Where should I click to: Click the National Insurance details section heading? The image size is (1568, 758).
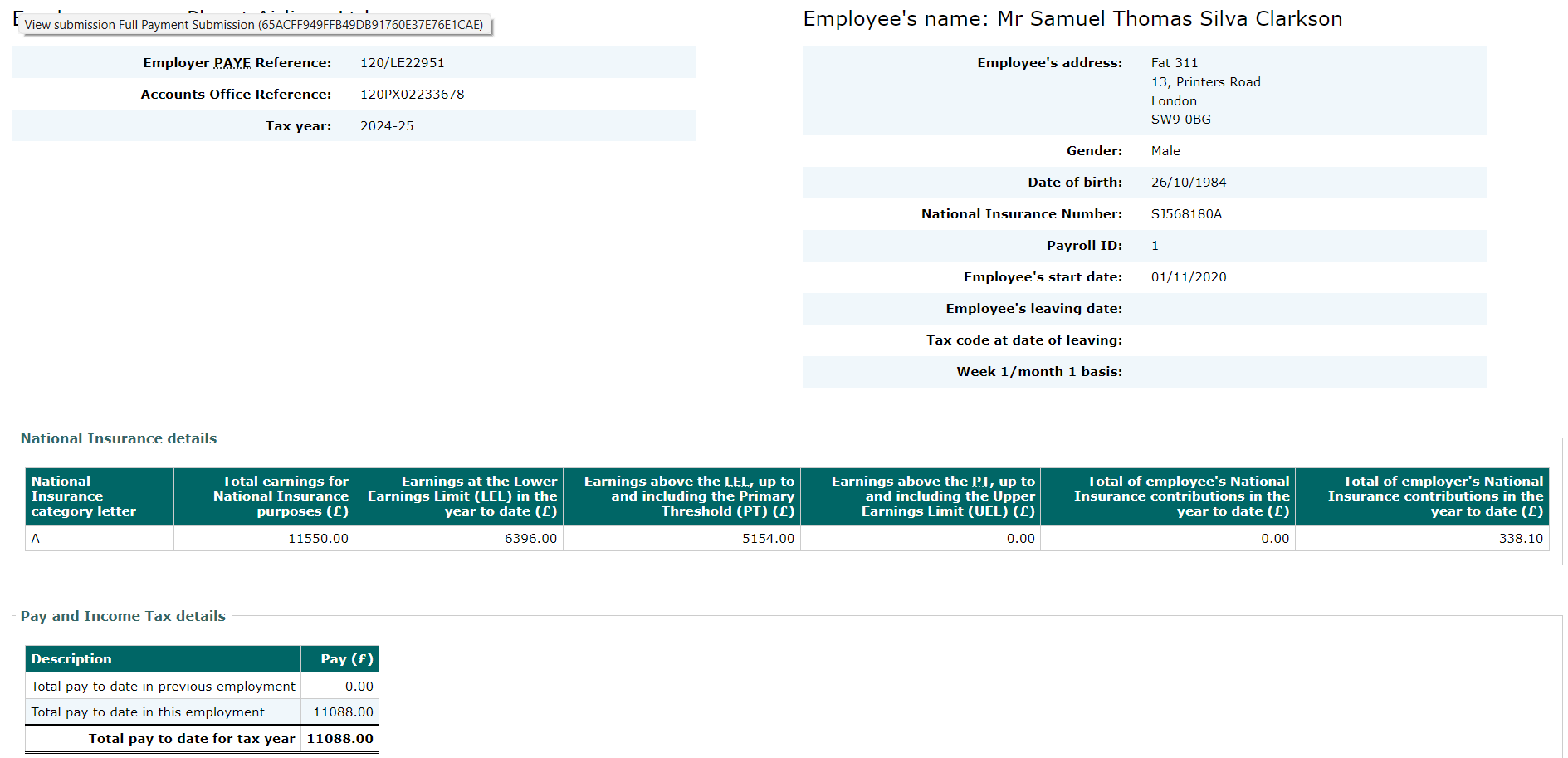point(119,438)
